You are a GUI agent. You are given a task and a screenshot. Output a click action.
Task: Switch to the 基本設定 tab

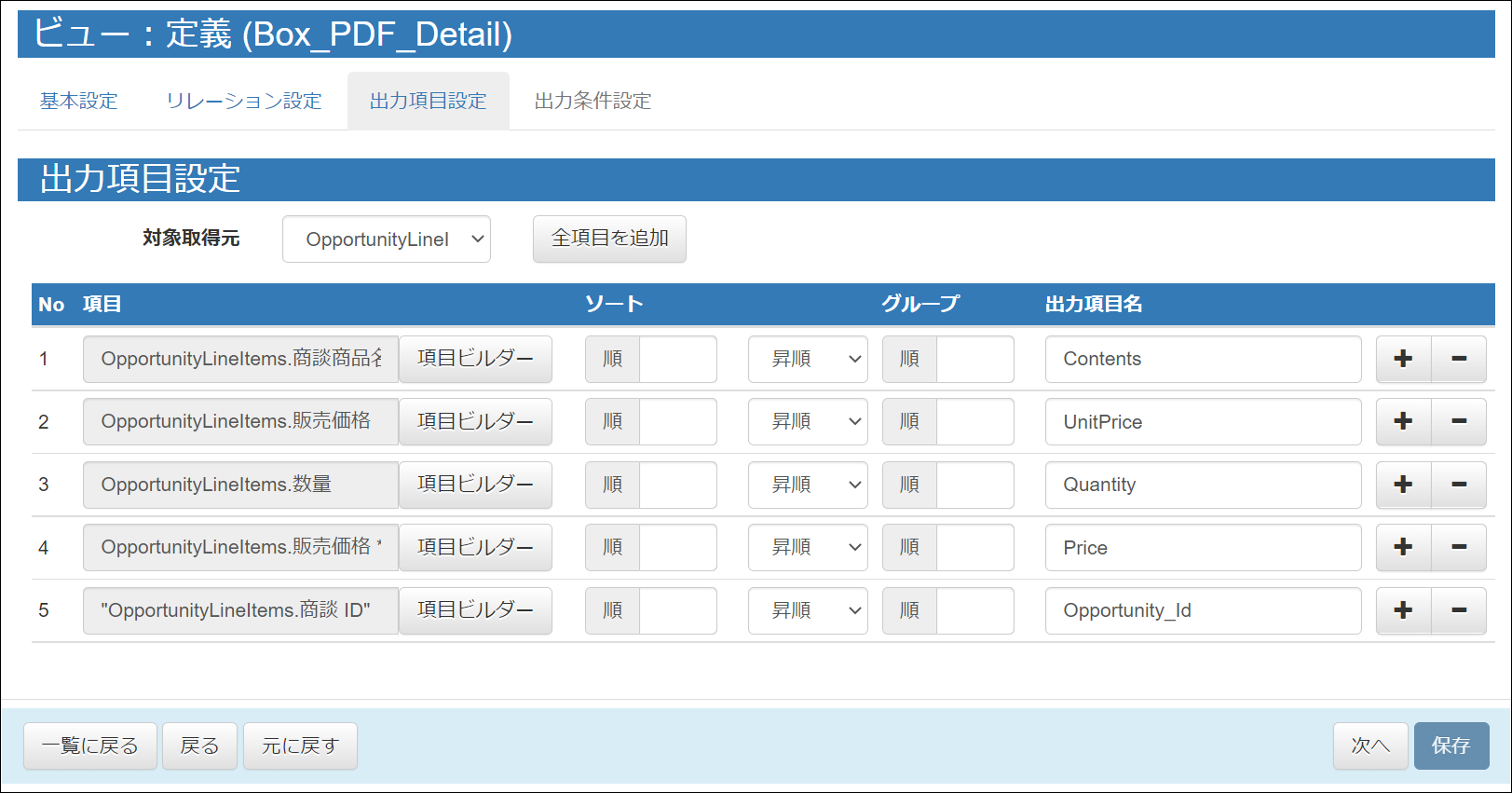coord(79,101)
